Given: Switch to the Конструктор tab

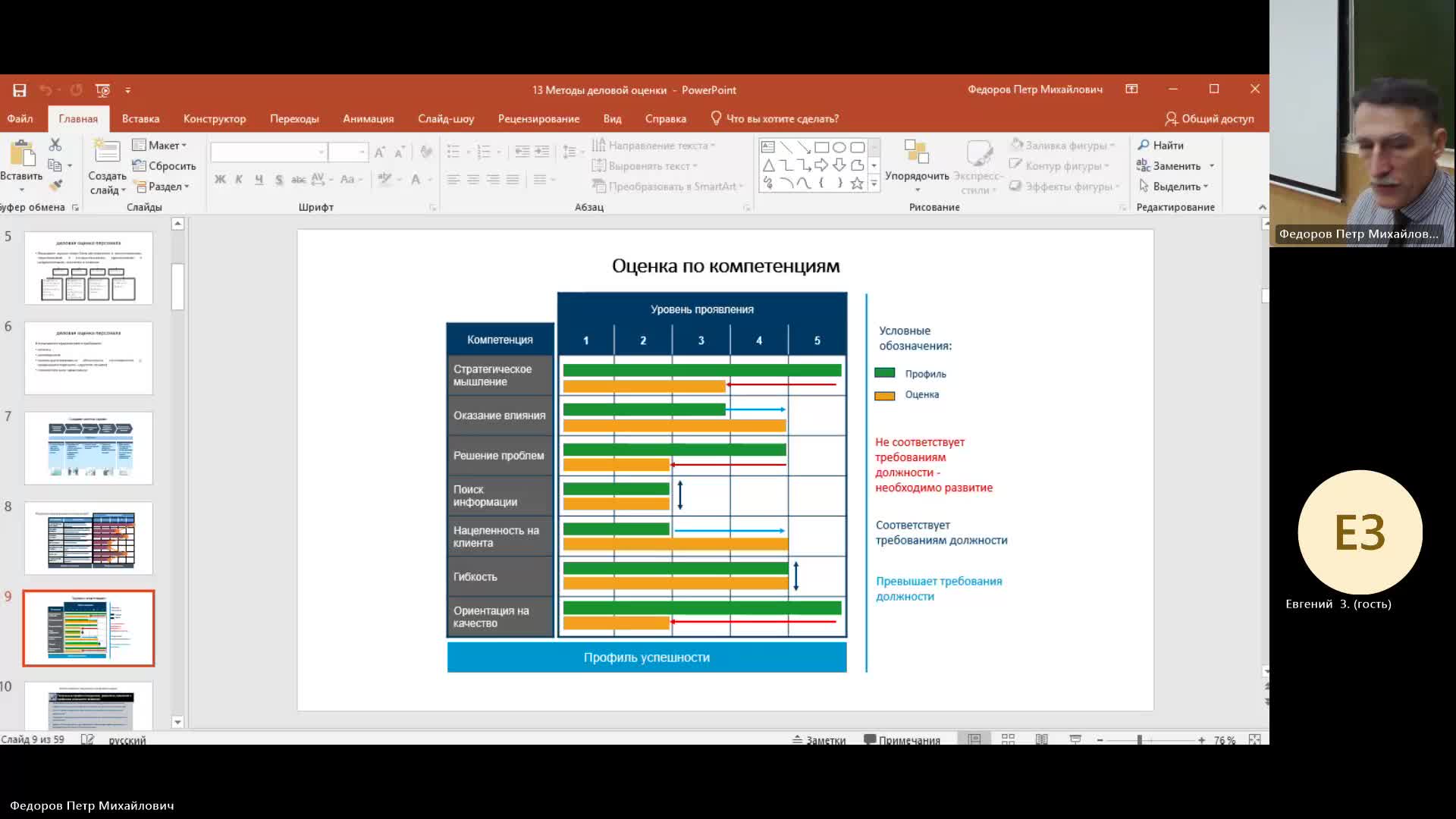Looking at the screenshot, I should click(x=215, y=119).
